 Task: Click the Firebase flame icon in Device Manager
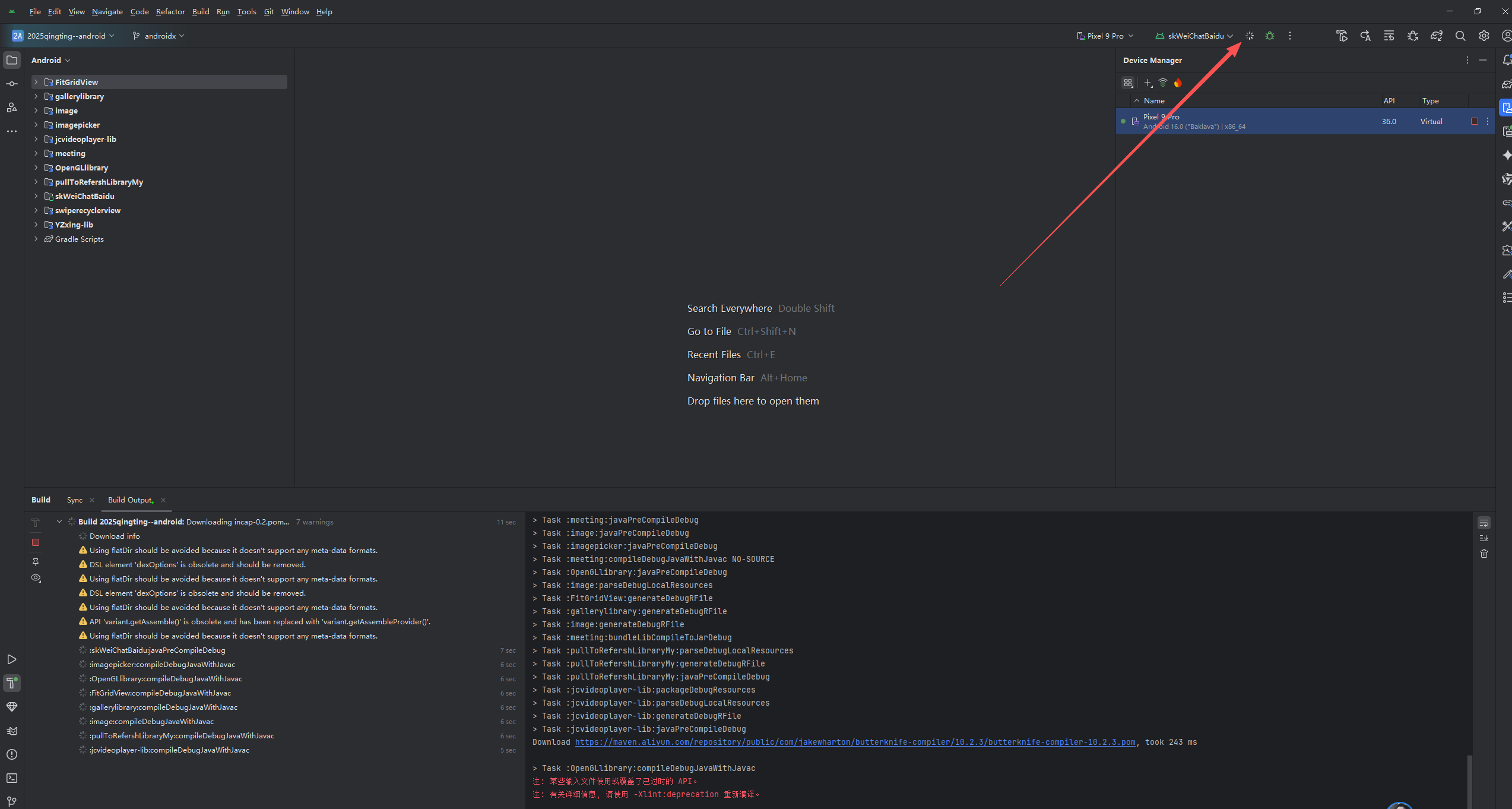click(1178, 83)
